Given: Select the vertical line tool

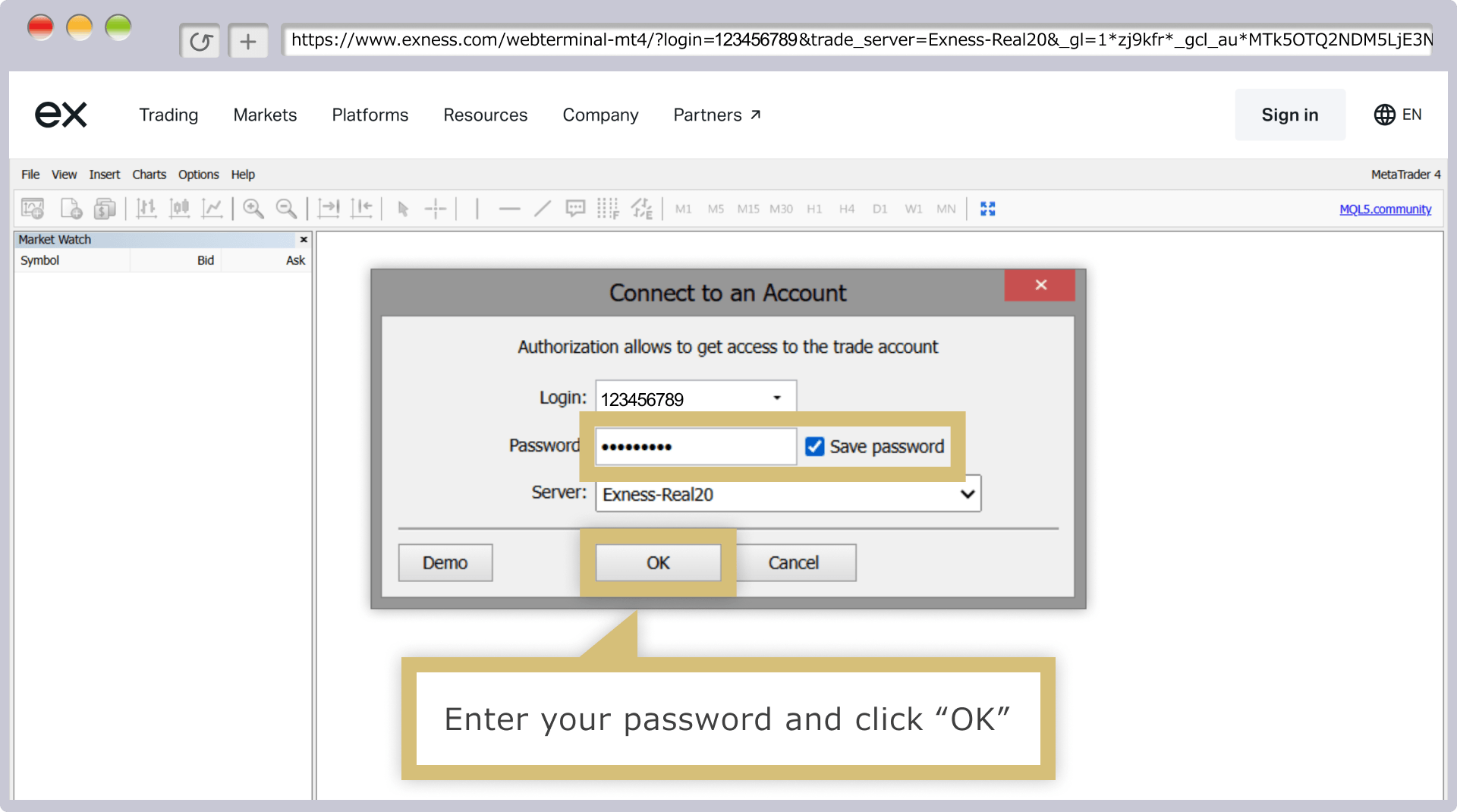Looking at the screenshot, I should (477, 209).
